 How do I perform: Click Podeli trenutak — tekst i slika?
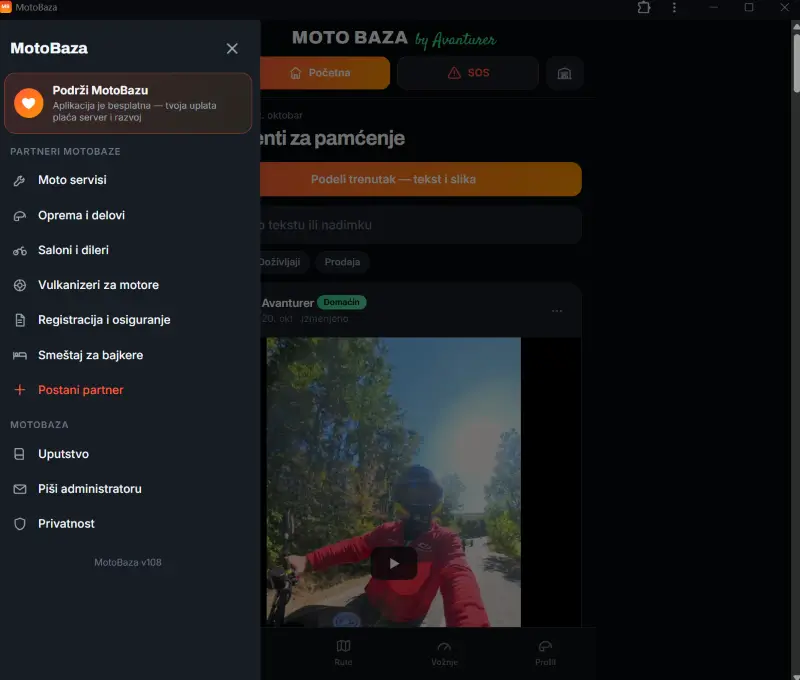[x=421, y=179]
